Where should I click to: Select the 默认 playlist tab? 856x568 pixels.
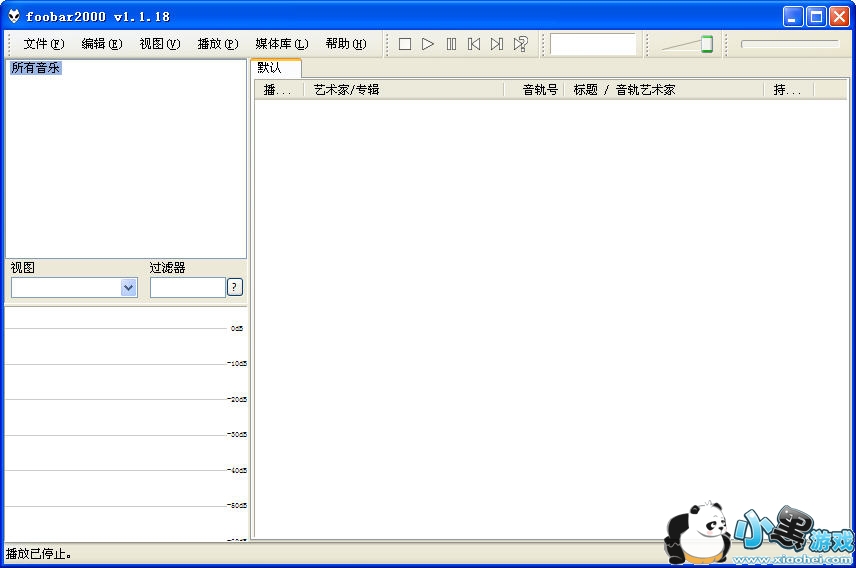276,68
